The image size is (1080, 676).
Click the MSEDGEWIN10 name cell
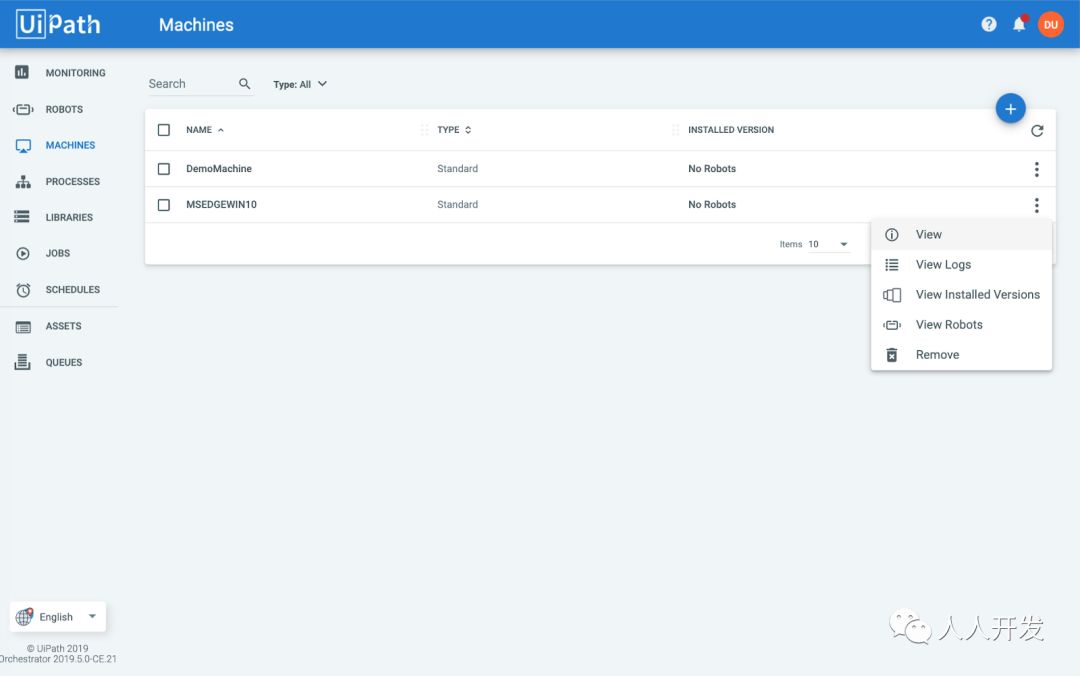221,205
